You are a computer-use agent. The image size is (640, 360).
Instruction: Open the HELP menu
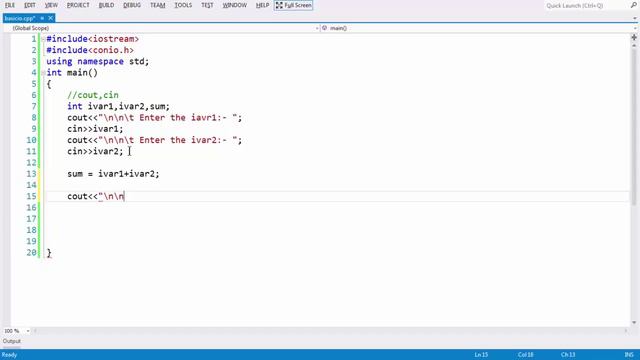[x=262, y=5]
